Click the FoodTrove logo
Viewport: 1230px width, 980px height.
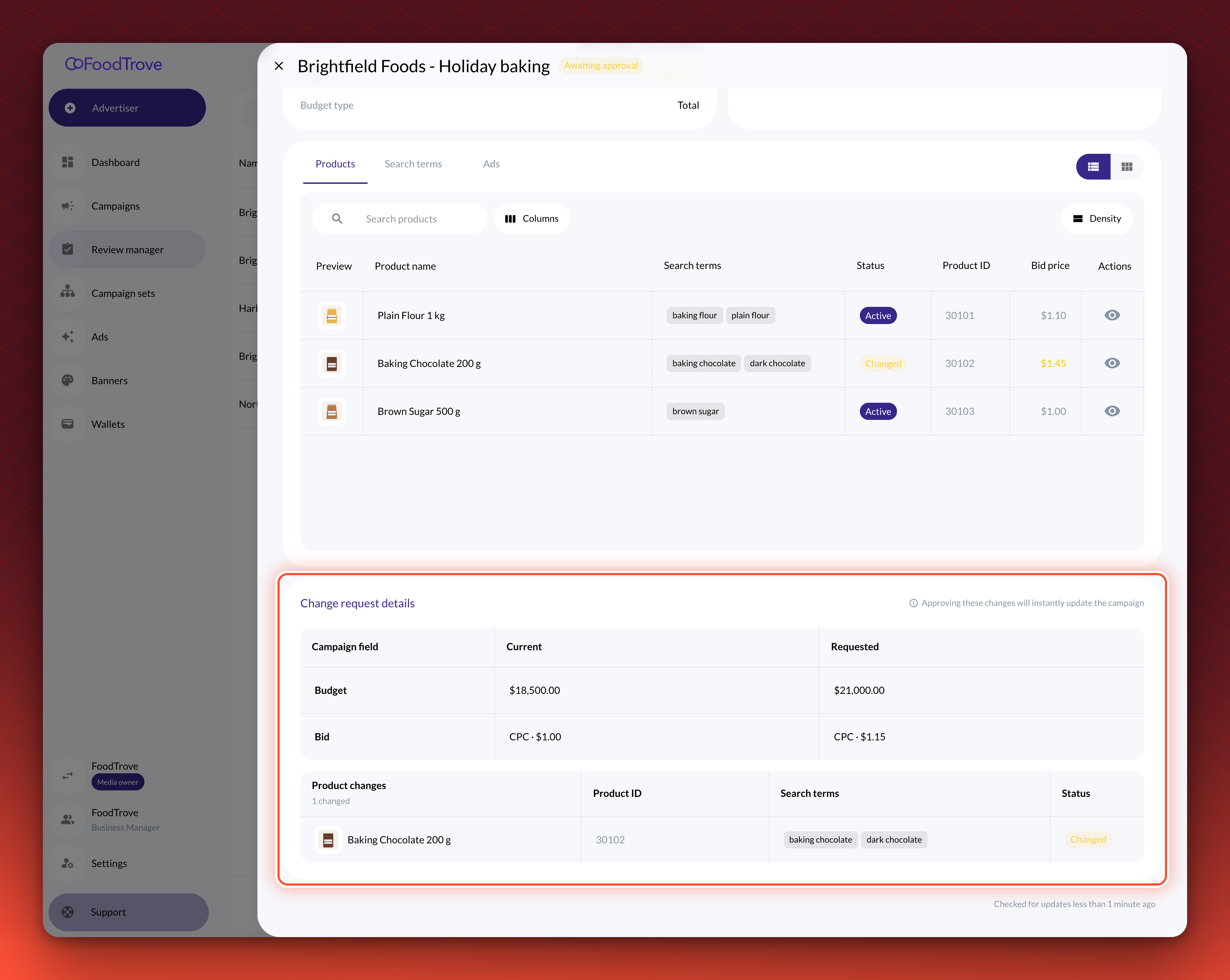[x=114, y=64]
